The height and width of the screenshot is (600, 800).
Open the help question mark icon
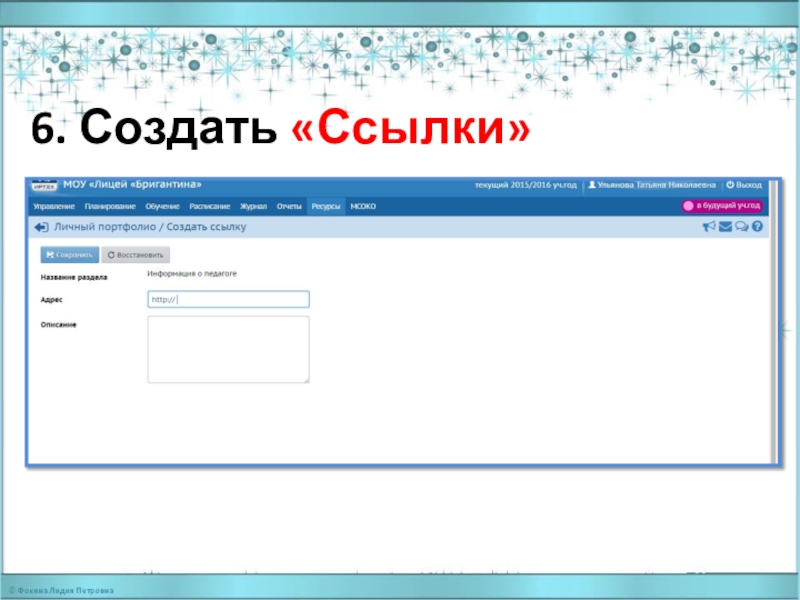(x=758, y=227)
